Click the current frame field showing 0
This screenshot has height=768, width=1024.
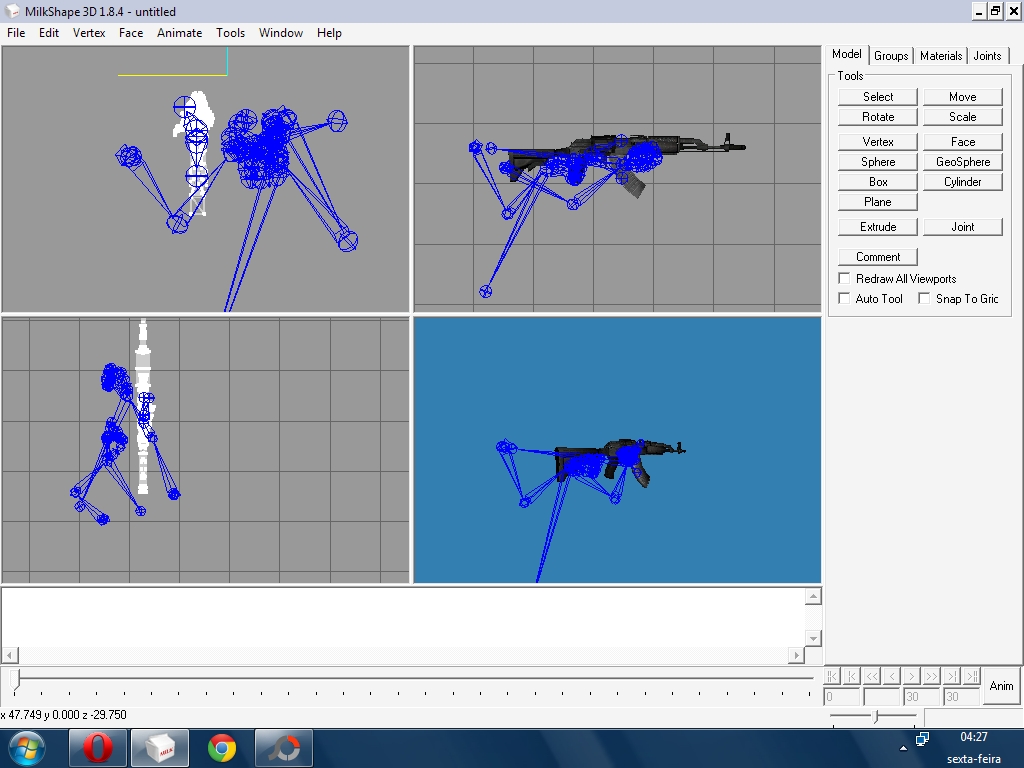point(841,697)
